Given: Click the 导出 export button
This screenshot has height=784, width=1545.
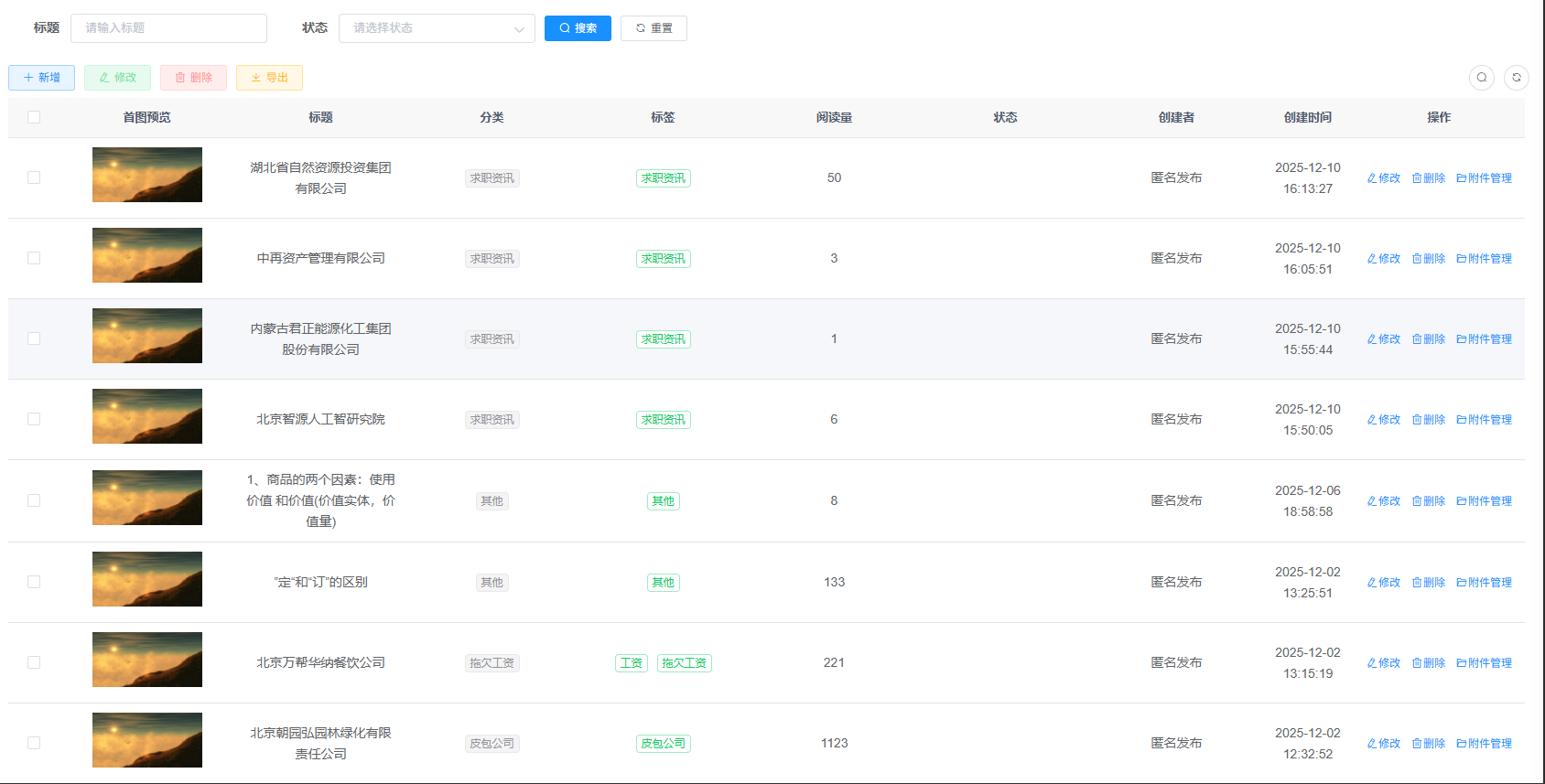Looking at the screenshot, I should pos(269,78).
